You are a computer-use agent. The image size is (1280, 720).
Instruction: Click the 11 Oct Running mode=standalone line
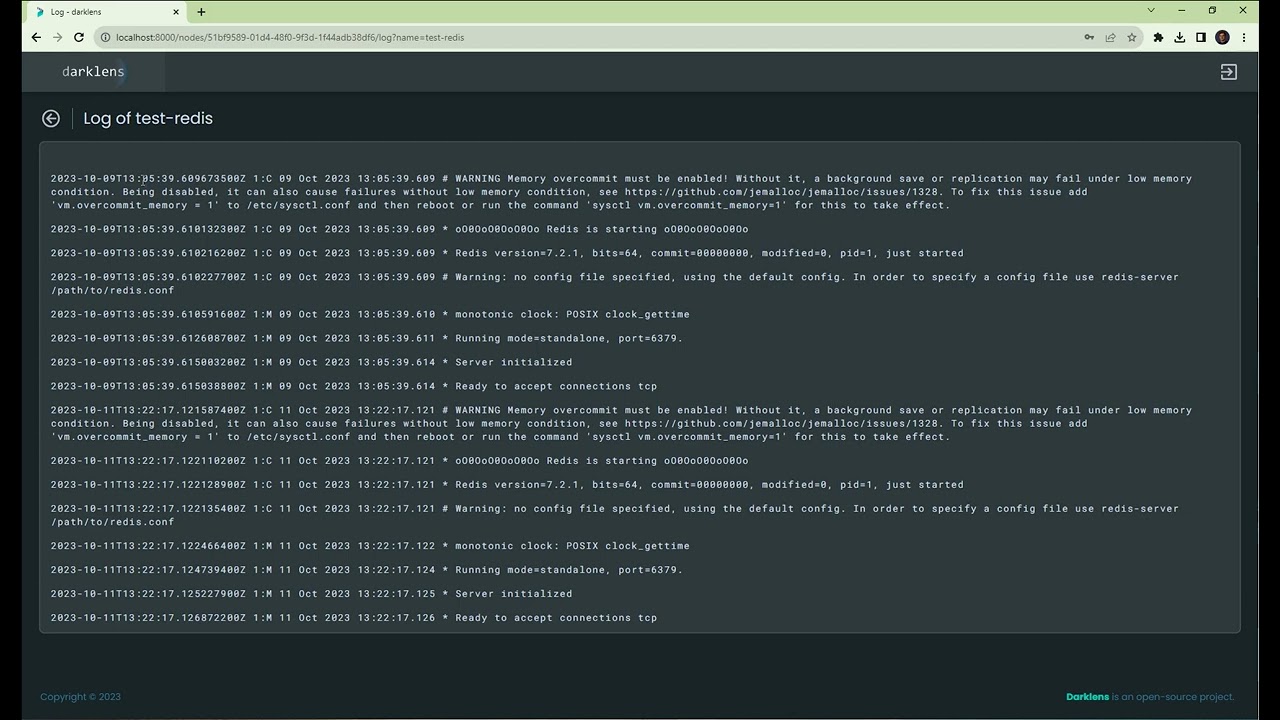[x=367, y=570]
